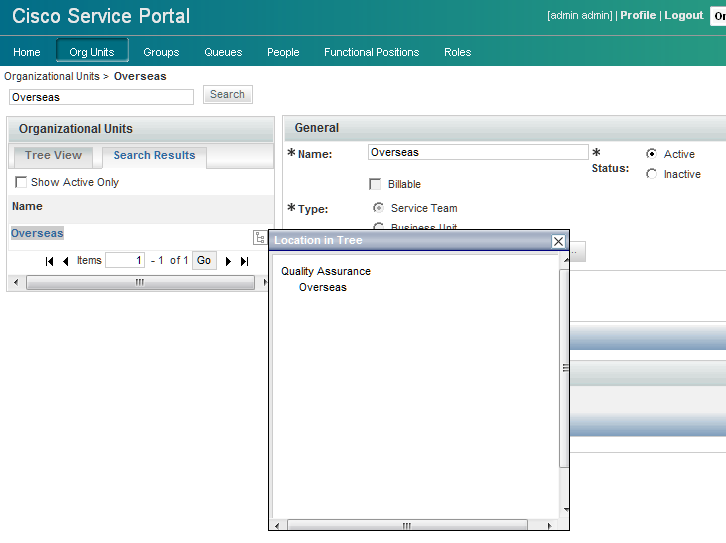Go to next page of results
Image resolution: width=726 pixels, height=543 pixels.
click(x=228, y=261)
